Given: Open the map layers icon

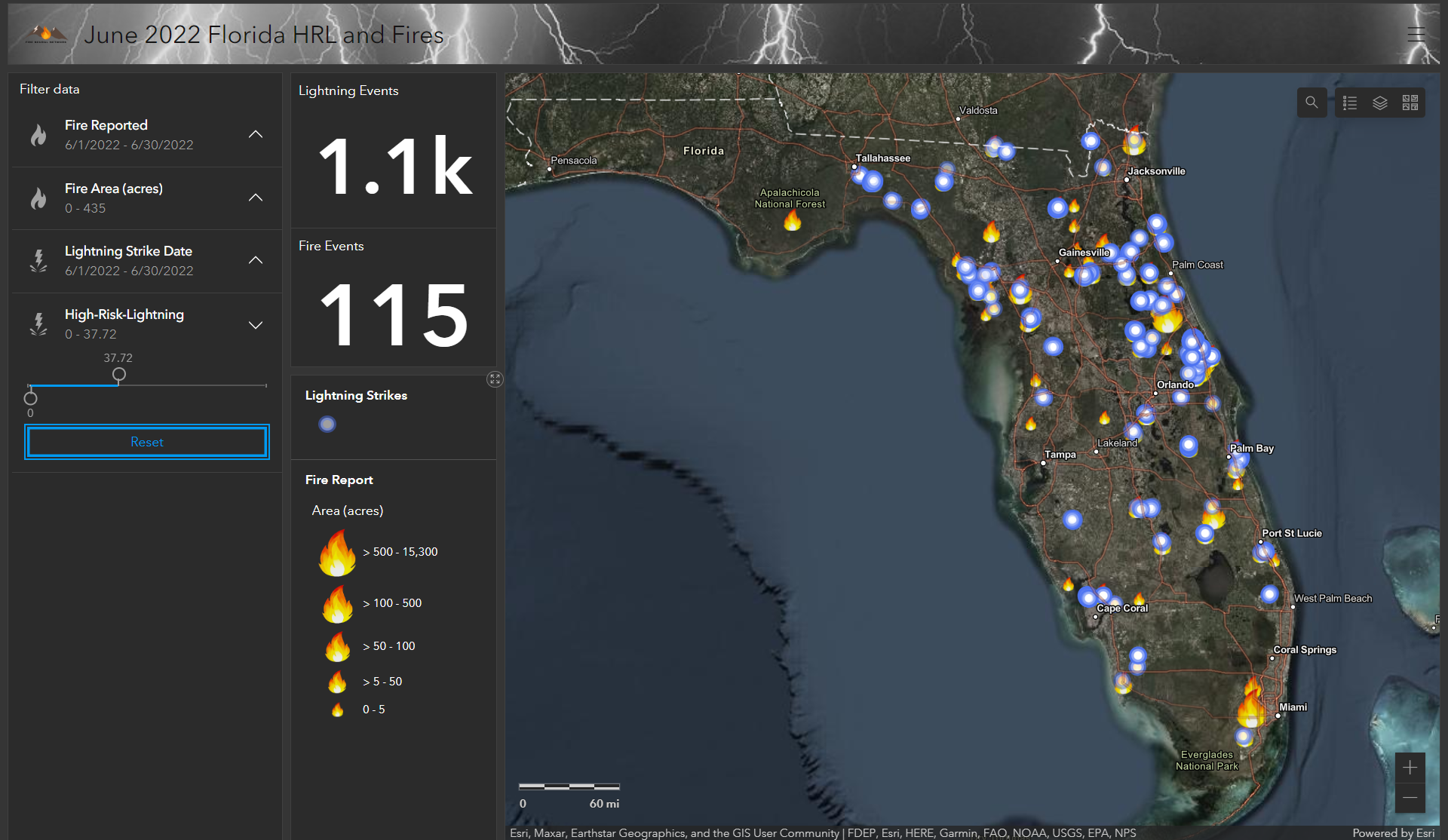Looking at the screenshot, I should point(1379,103).
